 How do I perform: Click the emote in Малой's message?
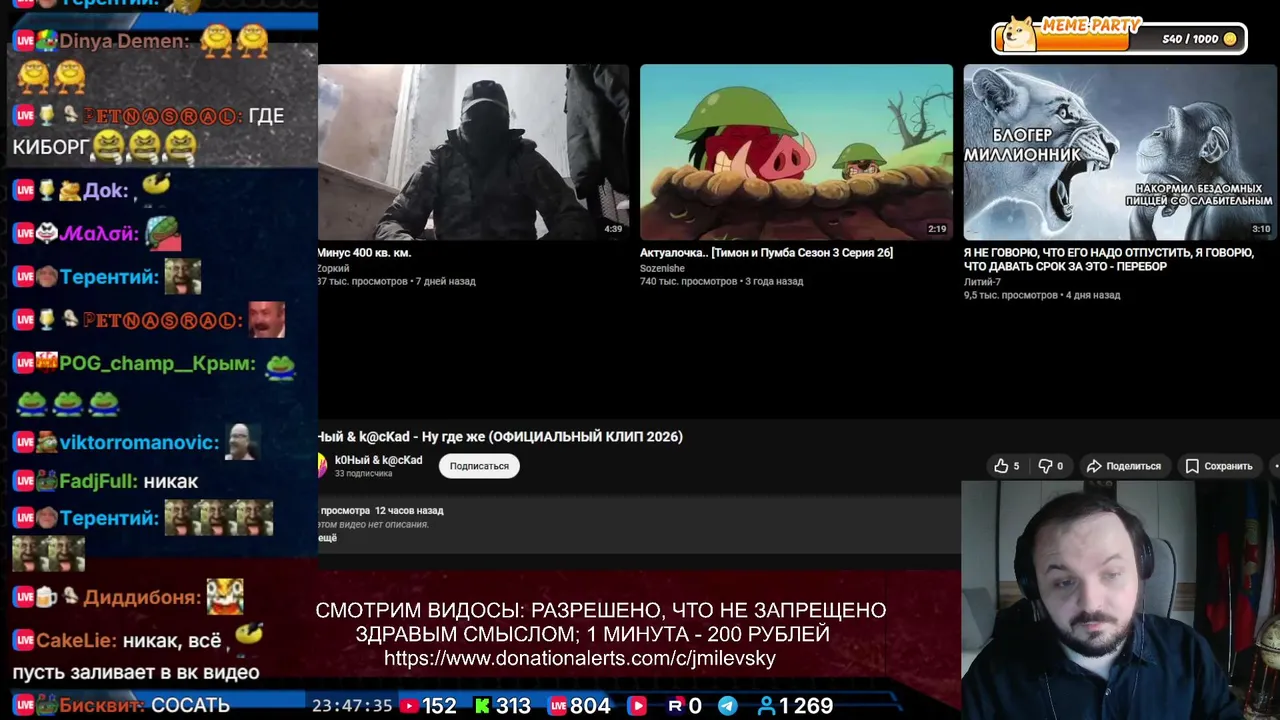[x=163, y=233]
